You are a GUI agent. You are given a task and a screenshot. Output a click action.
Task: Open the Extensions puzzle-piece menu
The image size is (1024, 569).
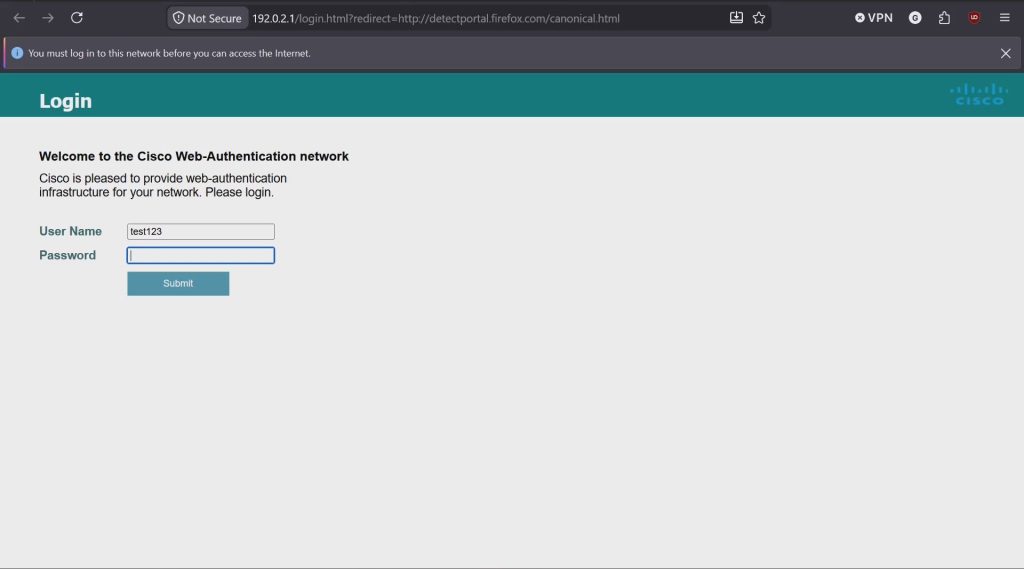[944, 18]
